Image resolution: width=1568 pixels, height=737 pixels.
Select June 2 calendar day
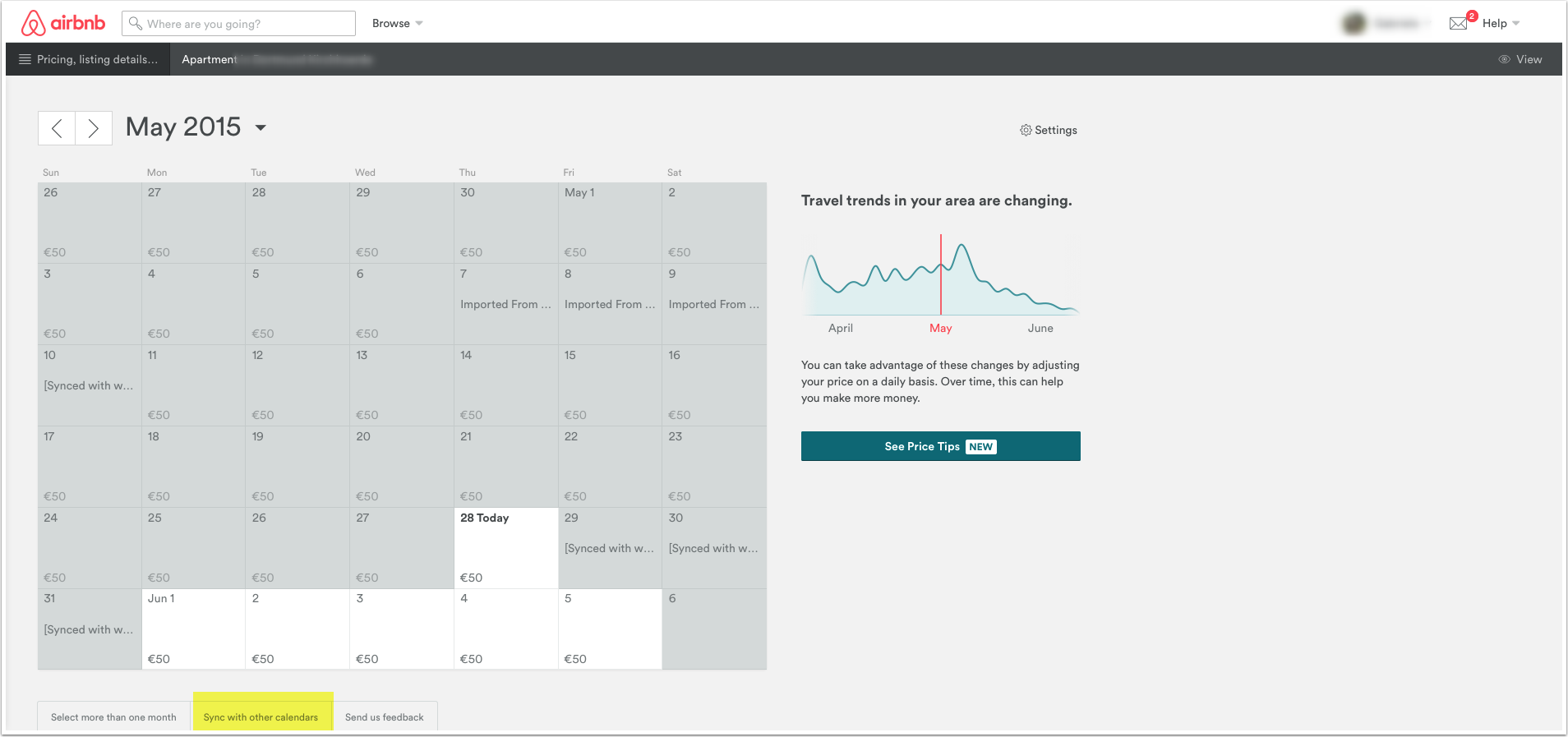pyautogui.click(x=297, y=629)
